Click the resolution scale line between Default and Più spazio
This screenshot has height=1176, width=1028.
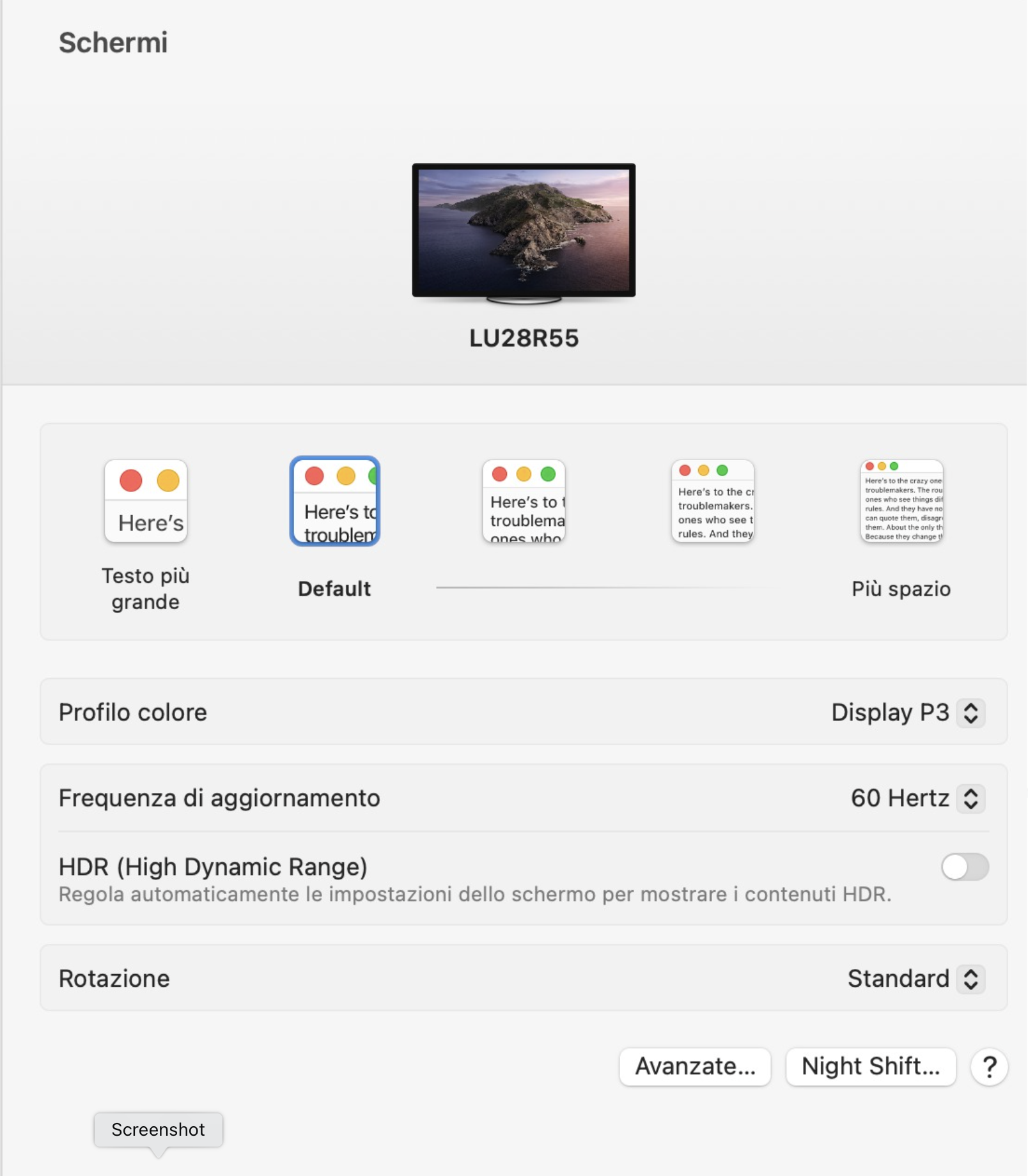(607, 587)
